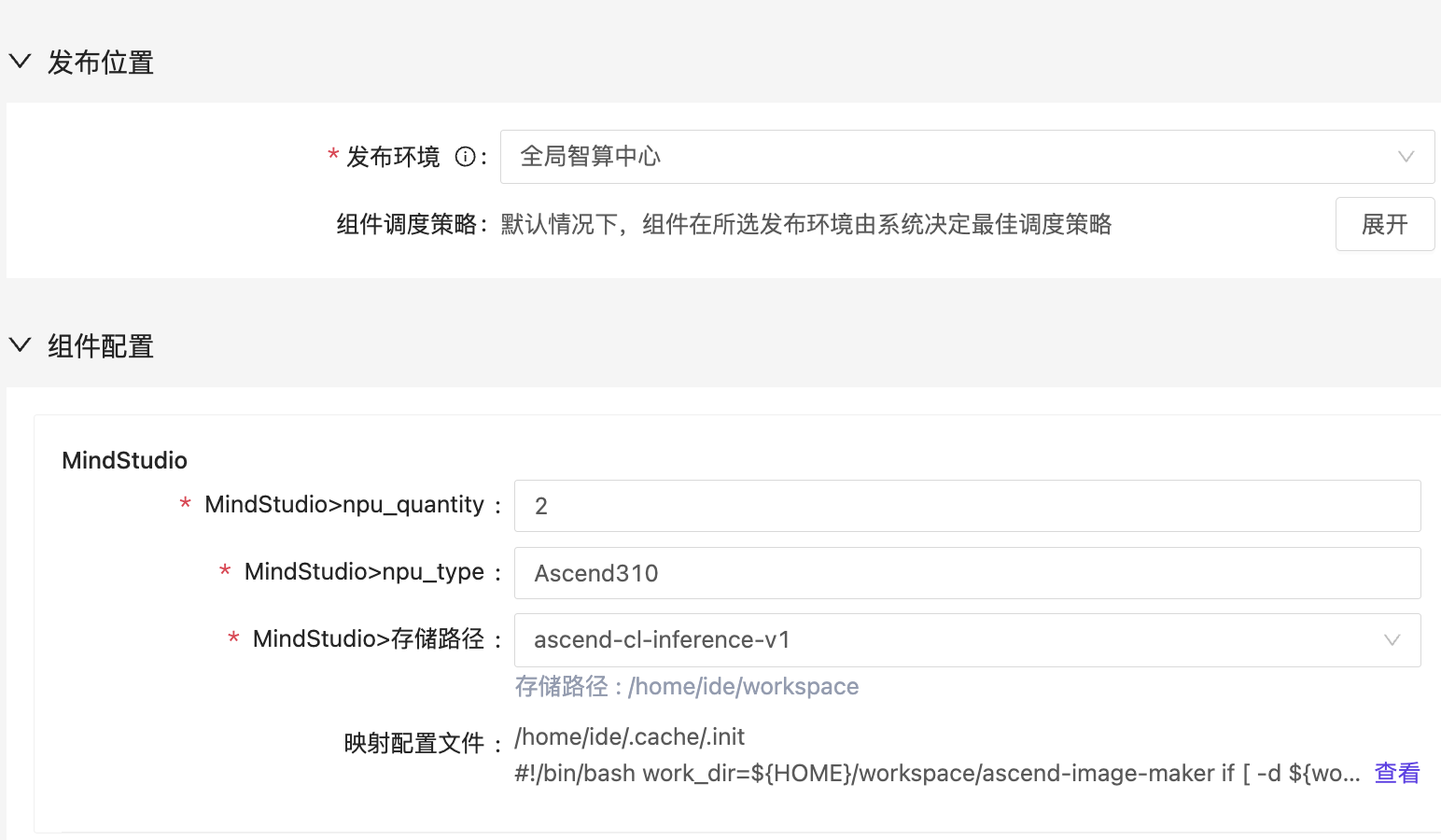Open the 发布环境 dropdown showing 全局智算中心
This screenshot has width=1441, height=840.
pyautogui.click(x=952, y=157)
